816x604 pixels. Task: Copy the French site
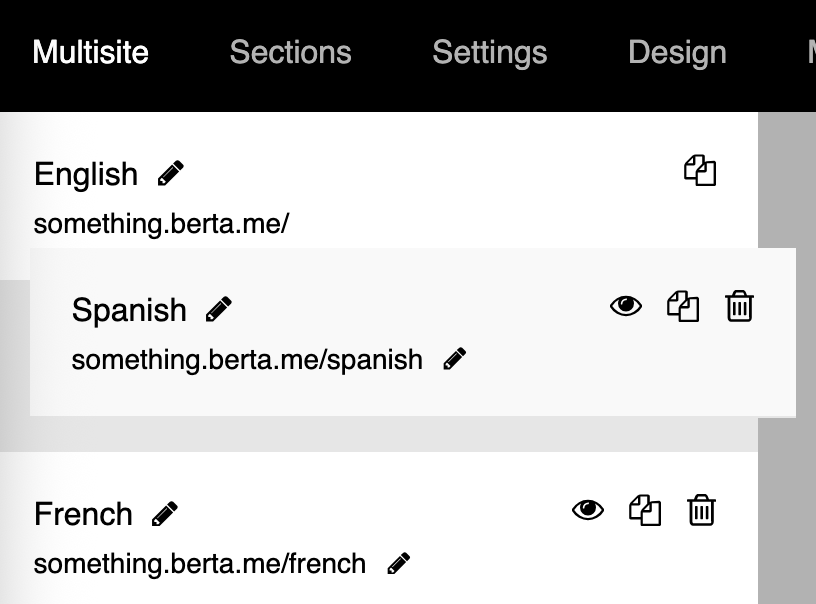coord(645,510)
